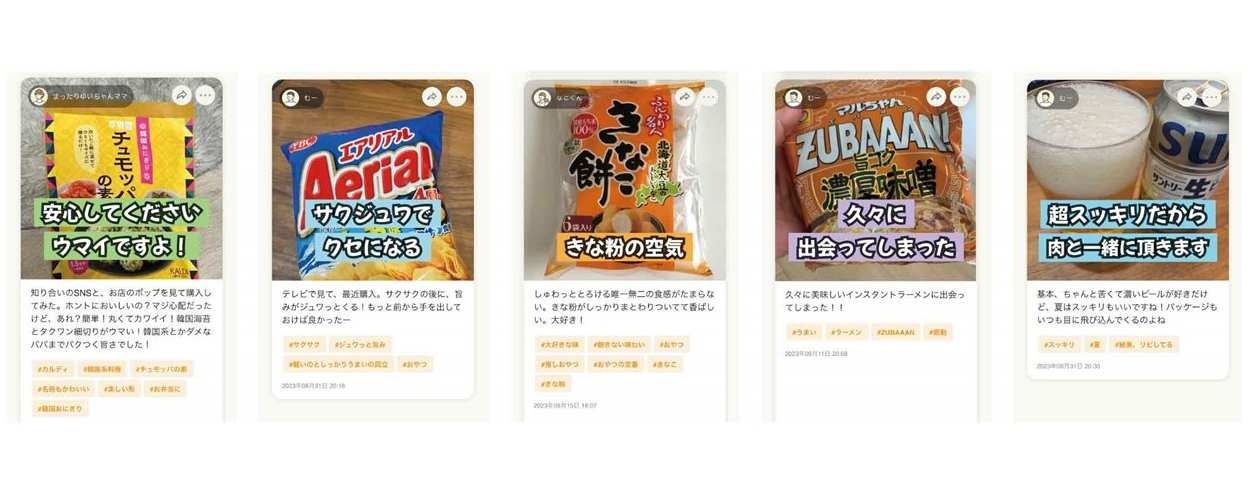Screen dimensions: 1249x491
Task: Click the share arrow on the チュモッパ card
Action: [x=181, y=95]
